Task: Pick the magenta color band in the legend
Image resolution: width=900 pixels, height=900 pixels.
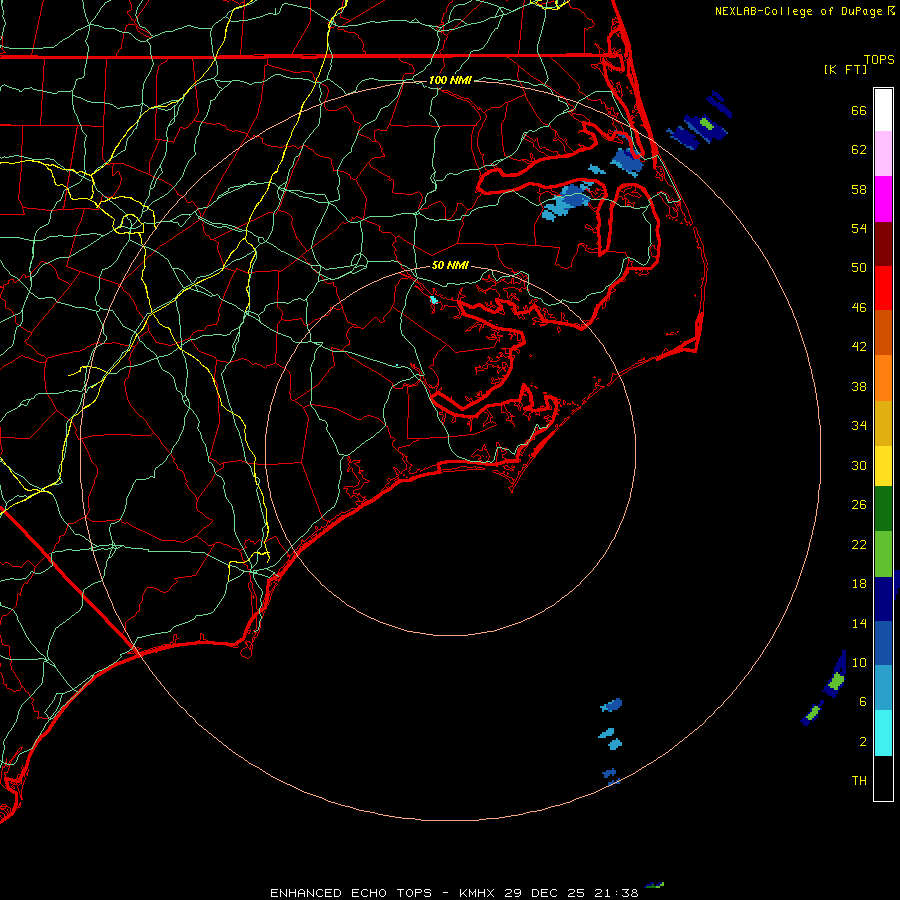Action: [x=883, y=199]
